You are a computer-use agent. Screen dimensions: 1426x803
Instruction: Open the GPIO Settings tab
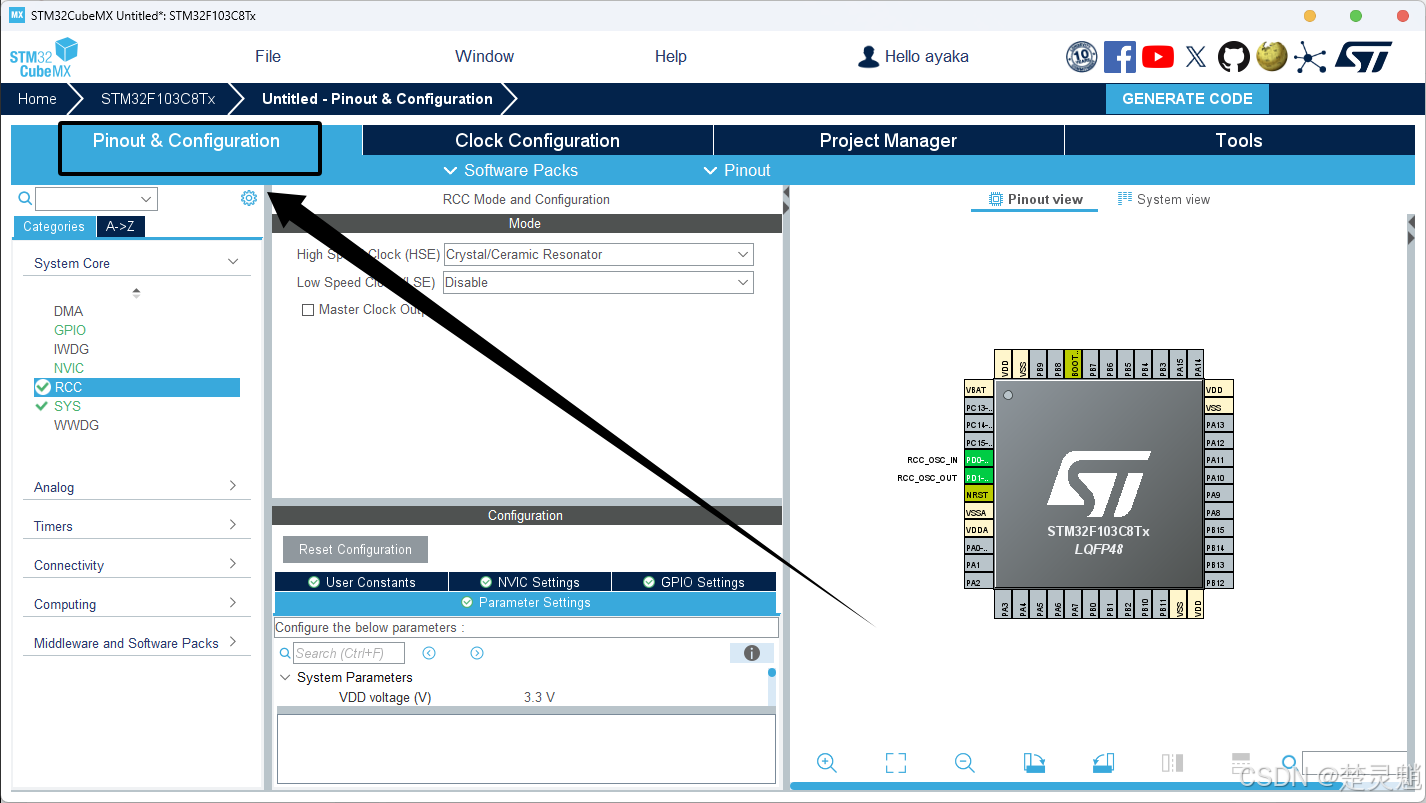694,582
